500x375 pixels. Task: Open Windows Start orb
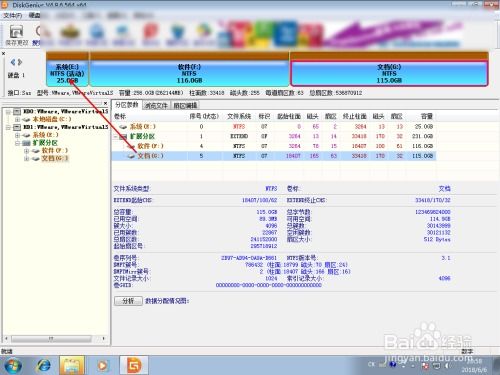pyautogui.click(x=13, y=365)
